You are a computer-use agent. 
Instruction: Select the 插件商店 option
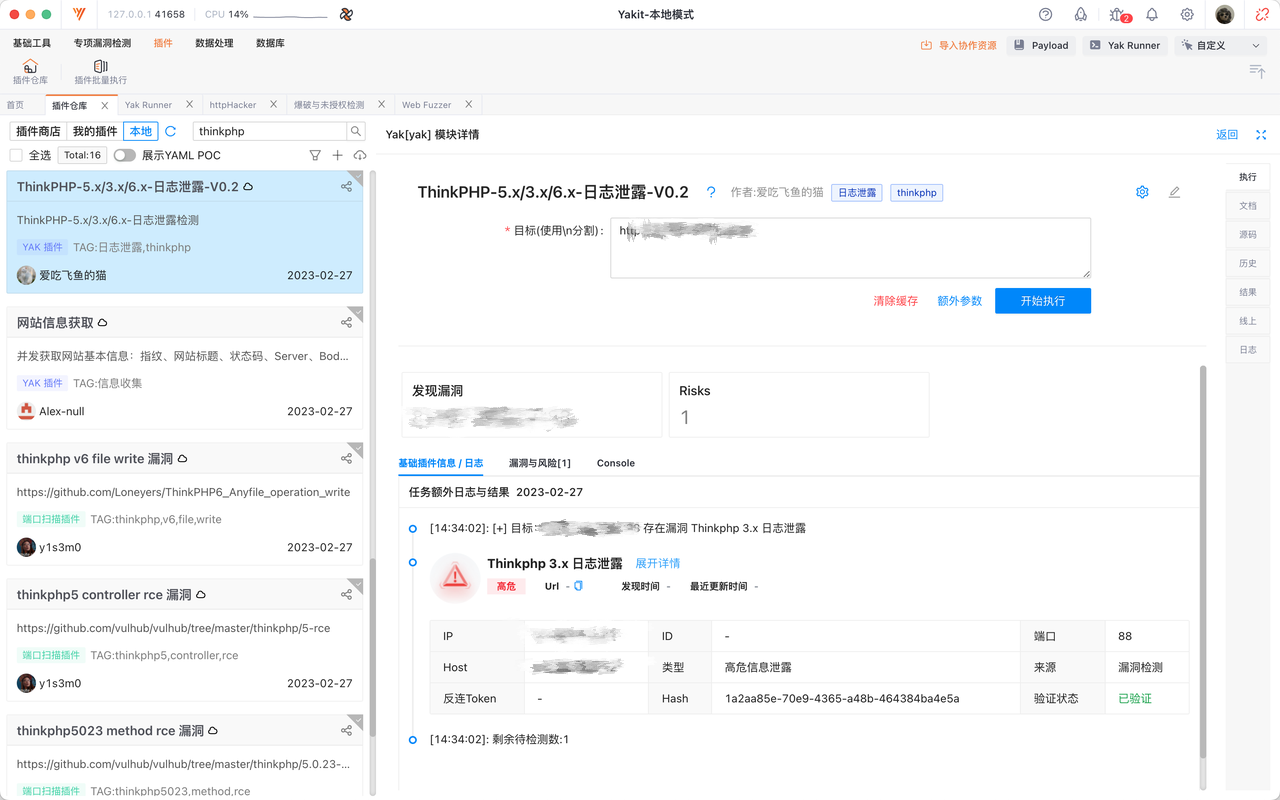(39, 131)
